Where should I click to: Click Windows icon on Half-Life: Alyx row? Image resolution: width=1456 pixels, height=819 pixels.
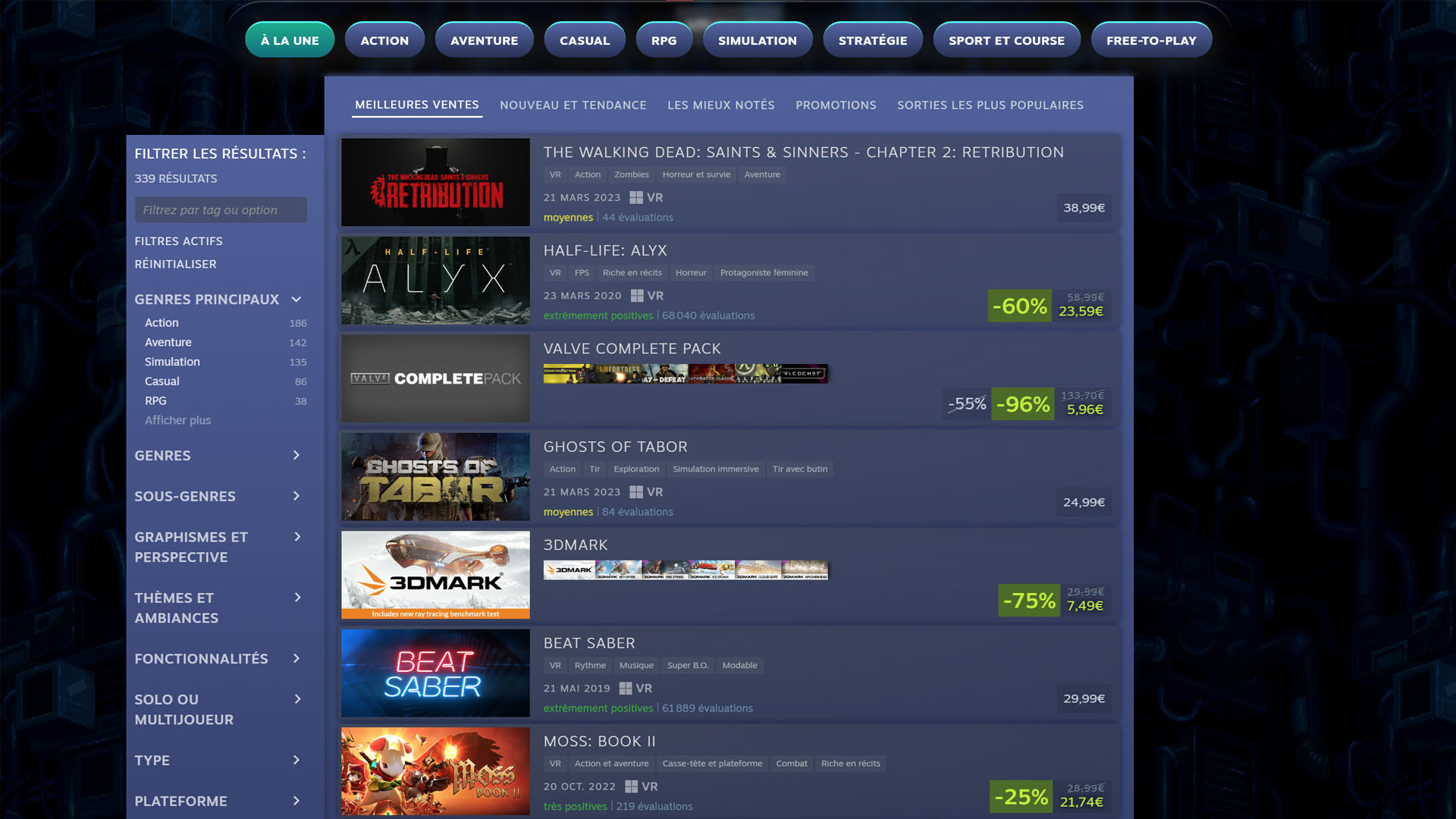(637, 296)
